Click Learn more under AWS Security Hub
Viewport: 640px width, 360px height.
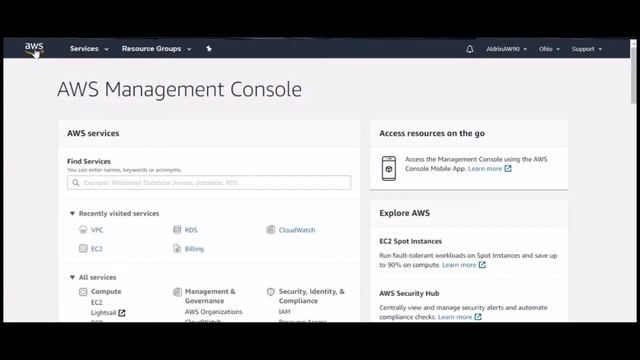(455, 317)
